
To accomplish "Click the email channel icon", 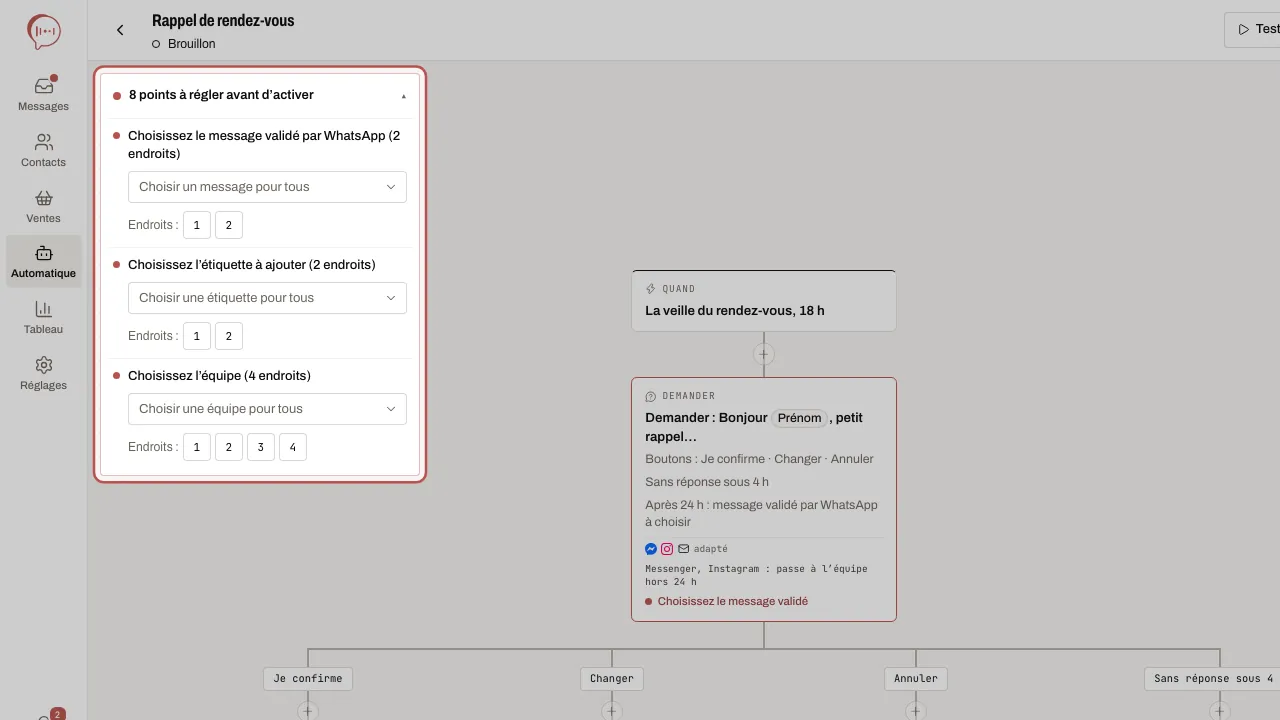I will pos(683,549).
